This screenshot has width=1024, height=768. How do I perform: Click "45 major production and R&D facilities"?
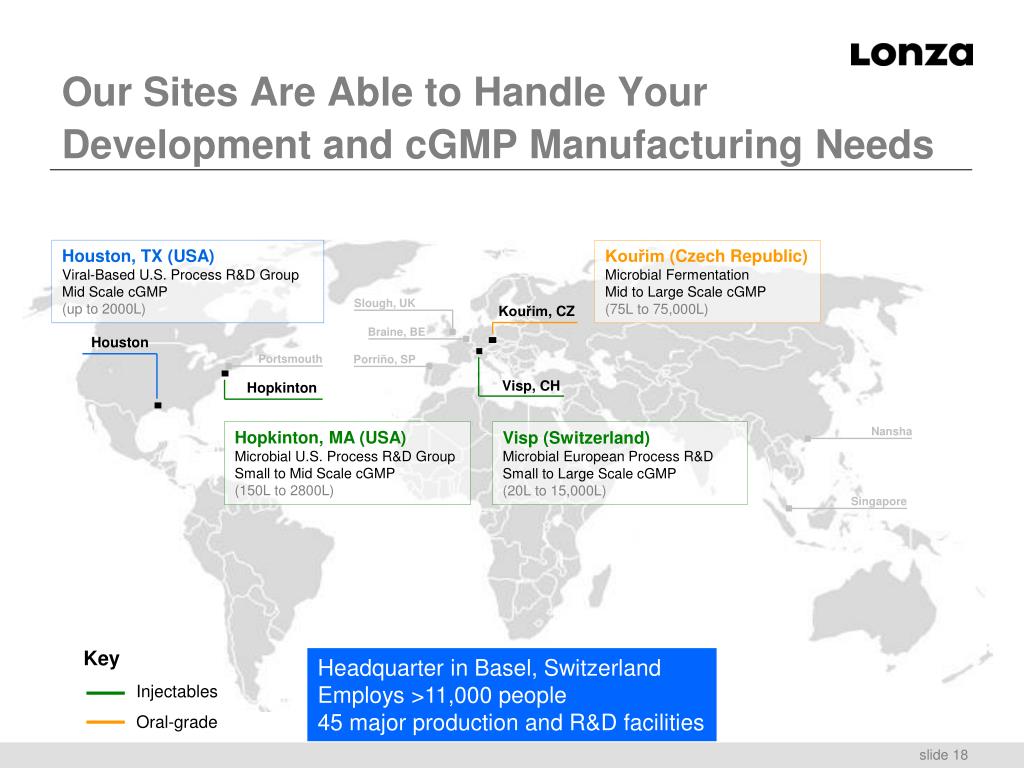(x=511, y=723)
